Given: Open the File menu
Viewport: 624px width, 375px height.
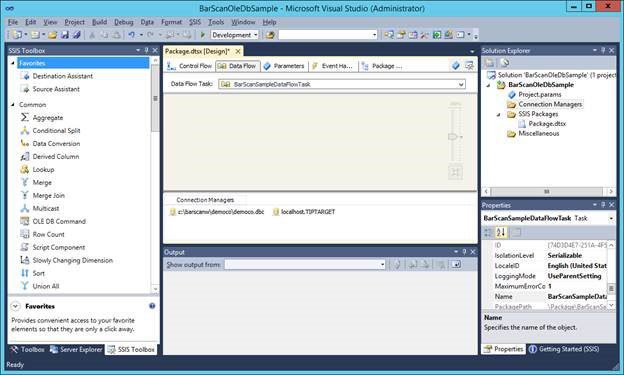Looking at the screenshot, I should pos(13,22).
